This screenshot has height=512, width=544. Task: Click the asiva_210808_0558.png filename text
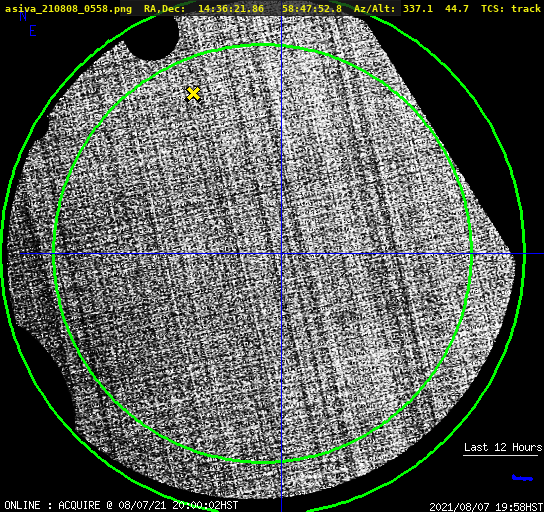coord(68,9)
